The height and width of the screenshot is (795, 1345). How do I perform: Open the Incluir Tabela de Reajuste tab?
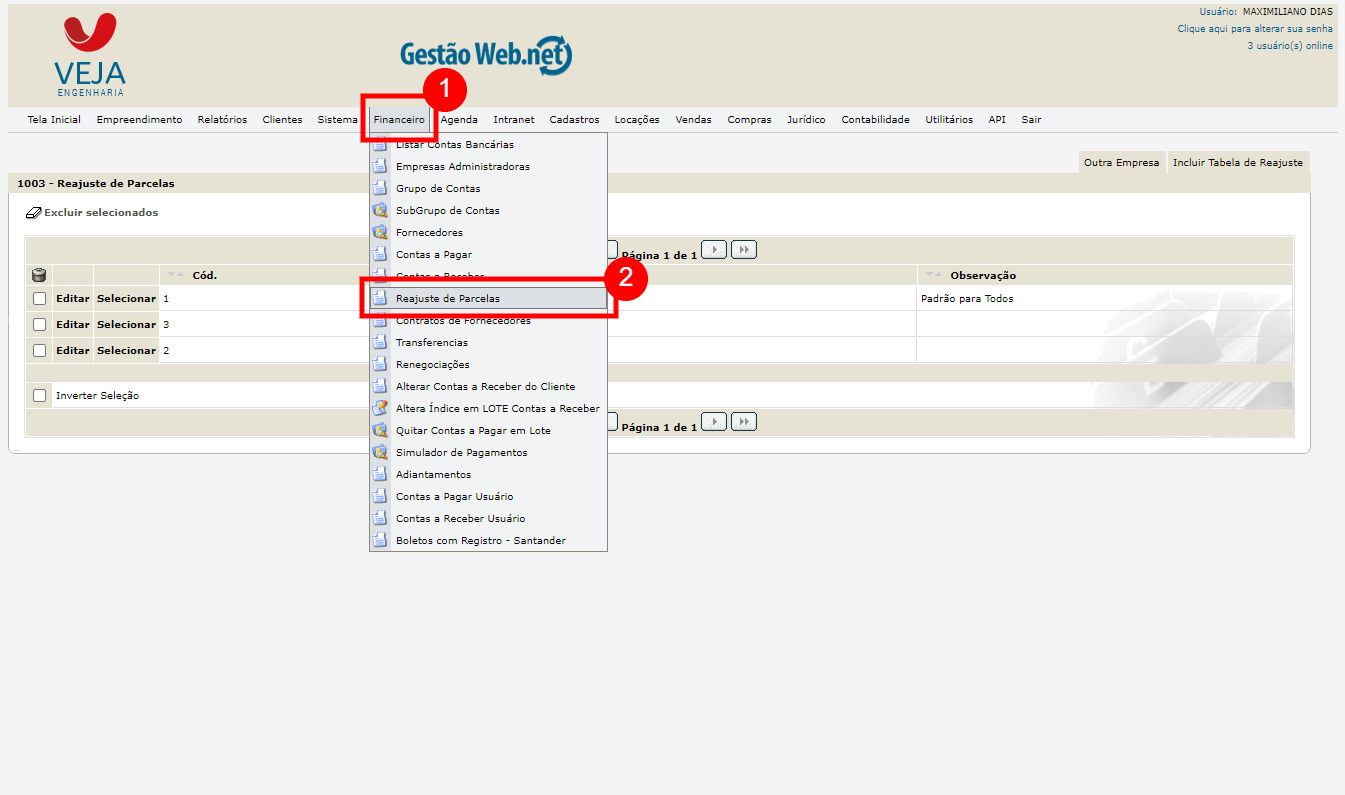(x=1237, y=162)
